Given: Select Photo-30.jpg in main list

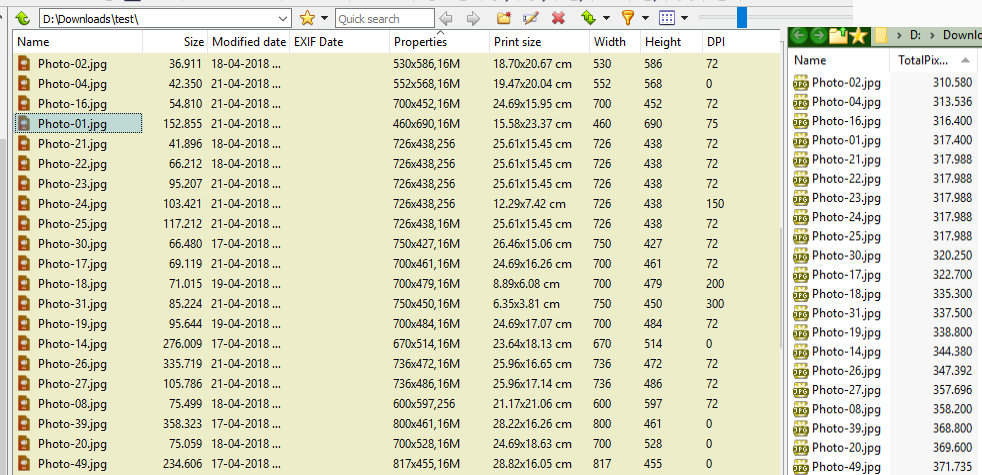Looking at the screenshot, I should click(72, 244).
